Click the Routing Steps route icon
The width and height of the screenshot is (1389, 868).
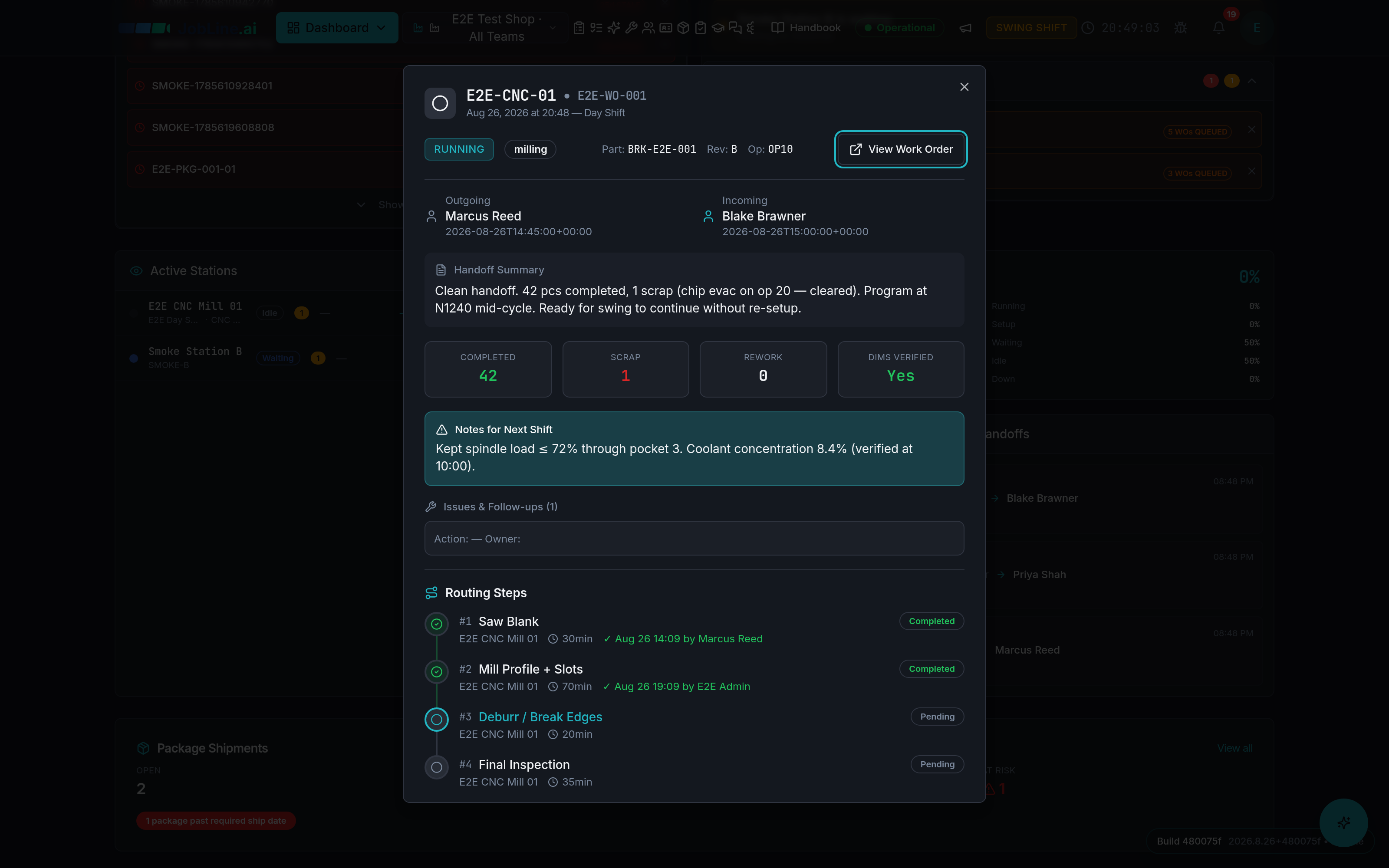tap(431, 592)
